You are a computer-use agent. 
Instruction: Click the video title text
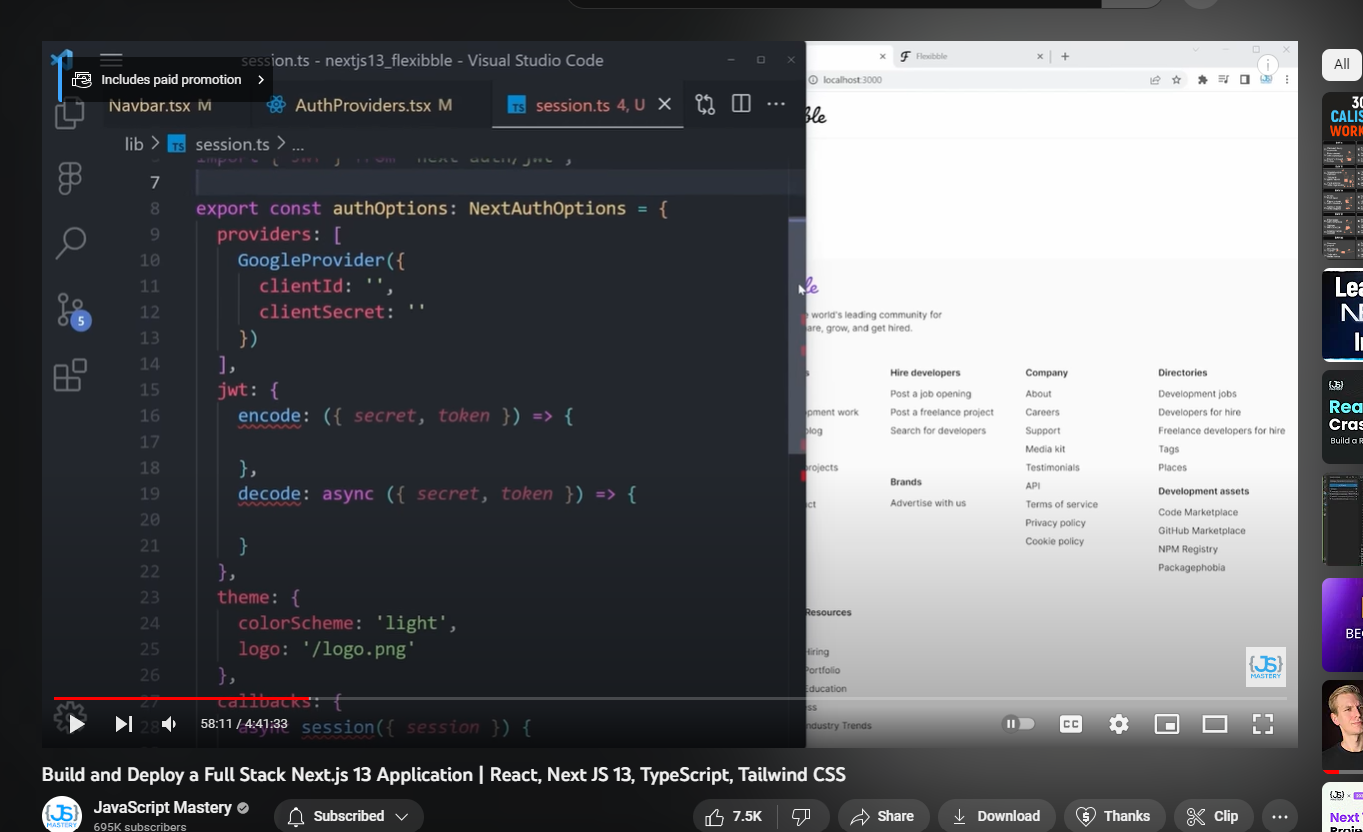[x=443, y=775]
